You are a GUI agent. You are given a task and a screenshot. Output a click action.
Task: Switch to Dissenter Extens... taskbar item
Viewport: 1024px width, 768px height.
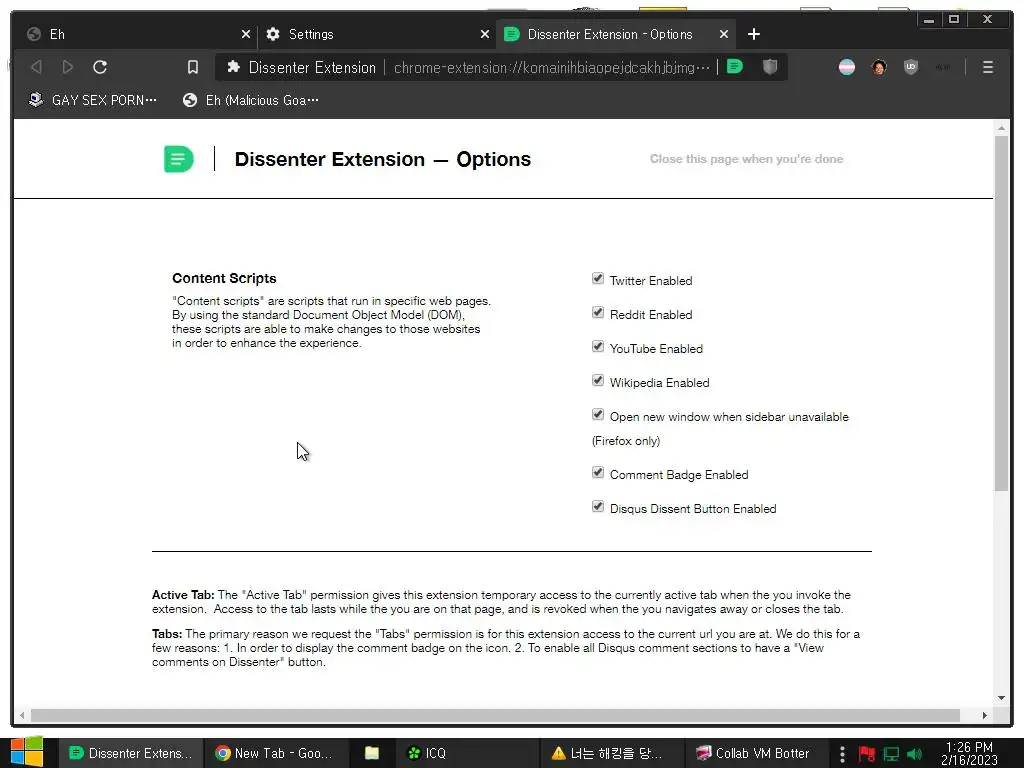pos(131,753)
